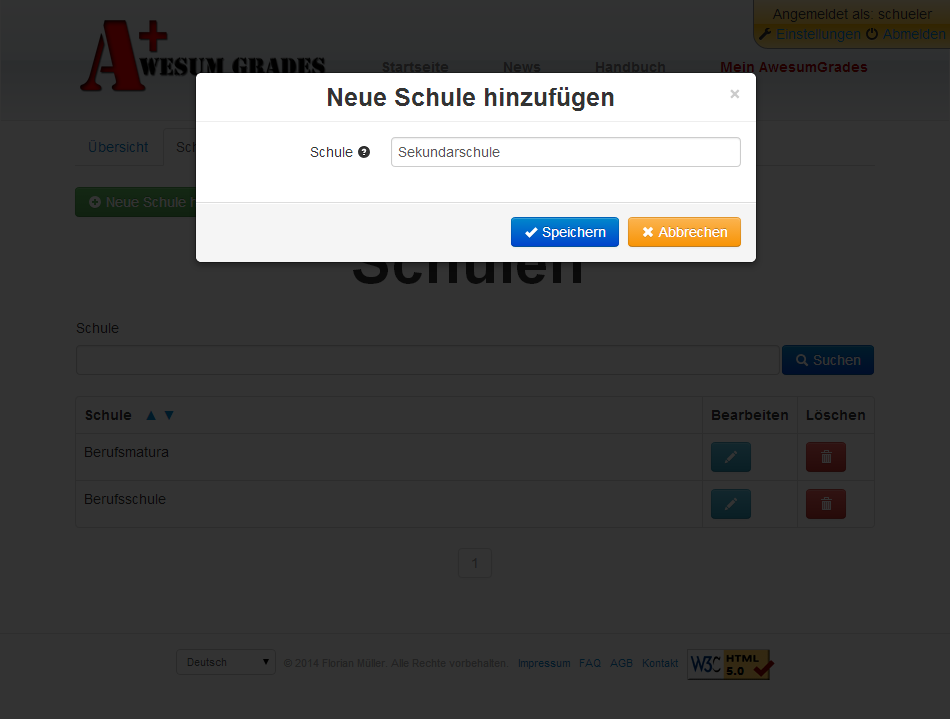Edit the Berufsschule entry
950x719 pixels.
tap(730, 504)
